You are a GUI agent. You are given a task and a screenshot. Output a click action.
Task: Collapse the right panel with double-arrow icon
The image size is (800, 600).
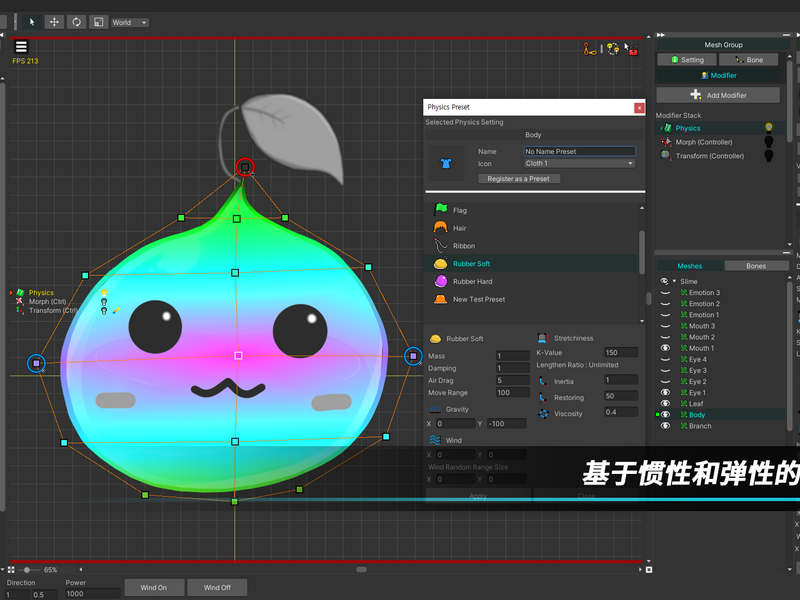[x=661, y=35]
